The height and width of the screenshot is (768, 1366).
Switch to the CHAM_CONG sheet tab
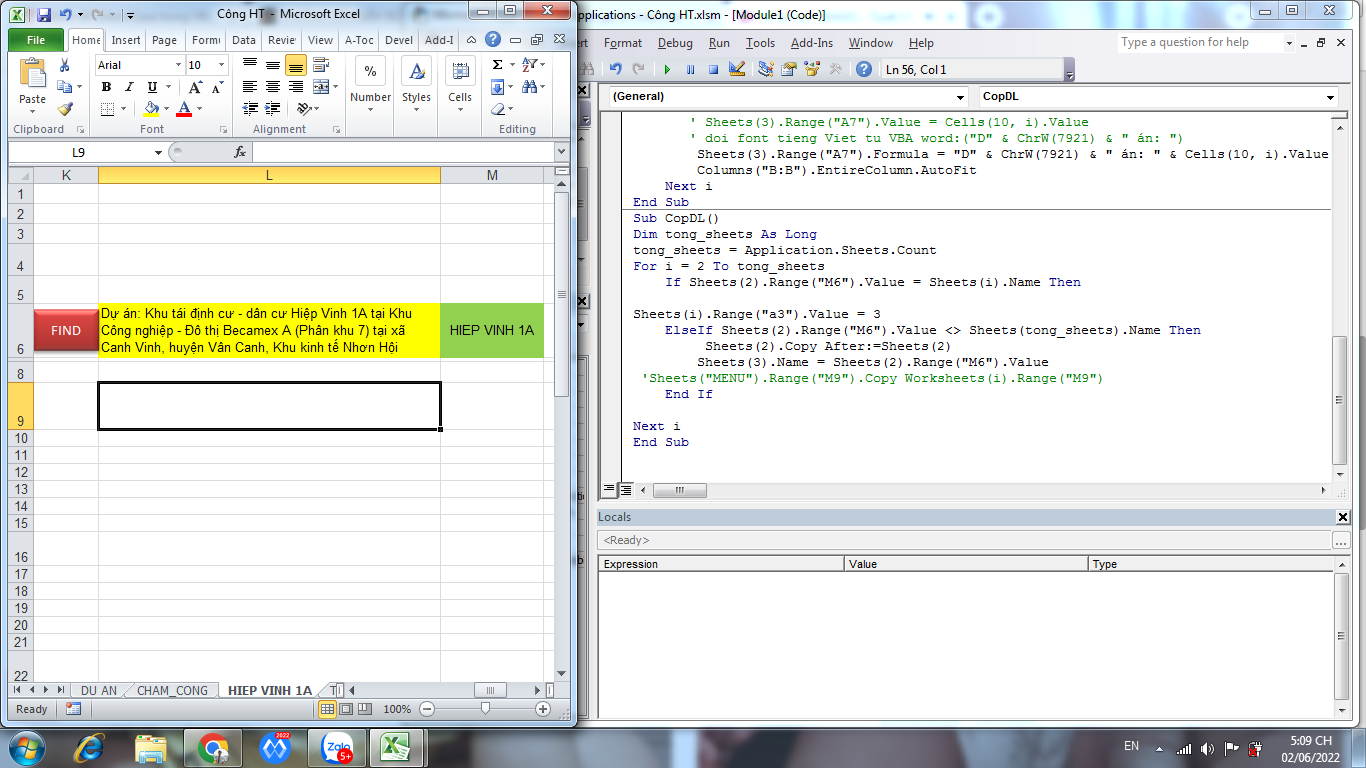tap(172, 691)
